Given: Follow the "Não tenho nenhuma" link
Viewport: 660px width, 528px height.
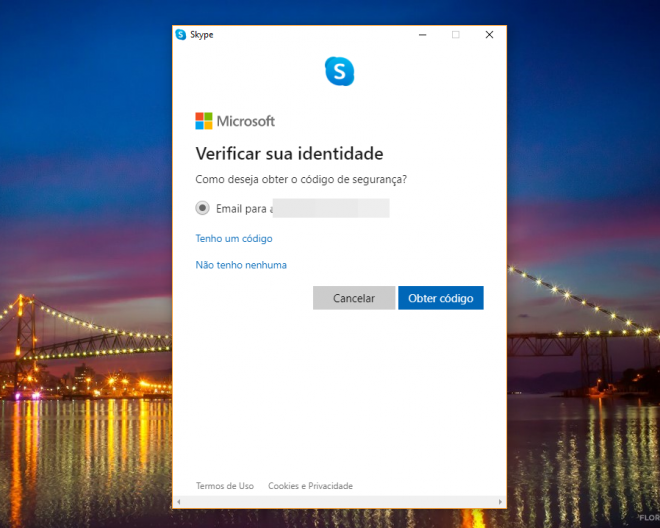Looking at the screenshot, I should click(241, 265).
